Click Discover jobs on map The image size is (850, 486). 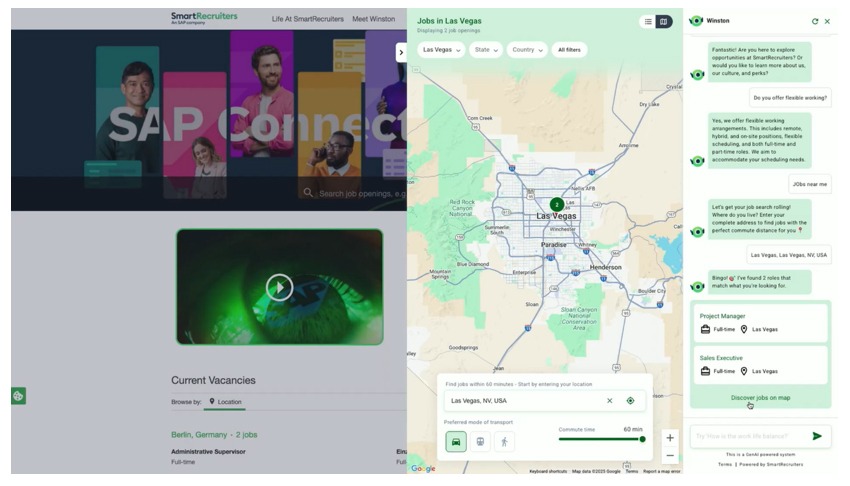click(760, 397)
